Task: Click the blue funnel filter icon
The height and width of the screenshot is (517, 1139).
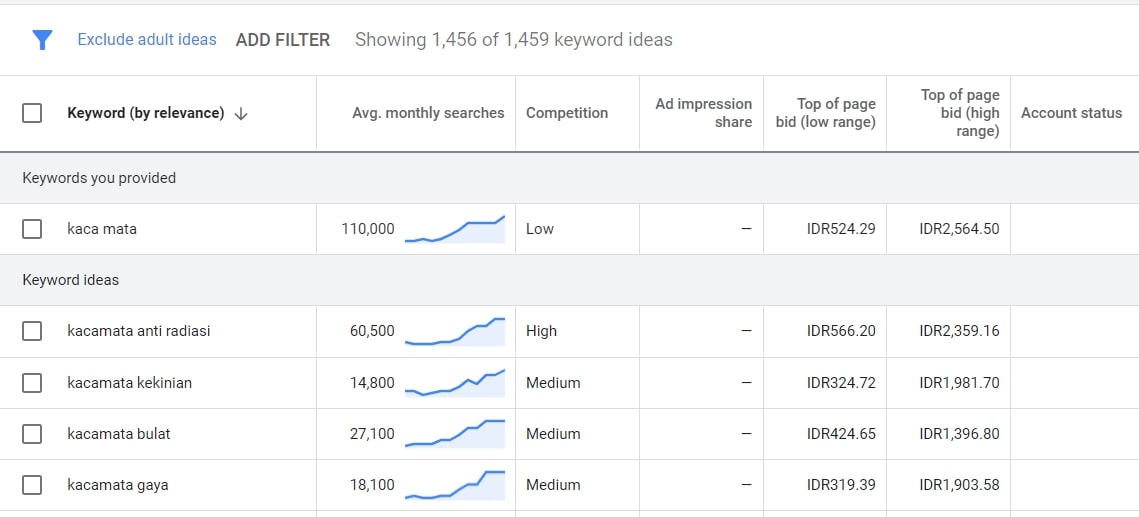Action: [x=42, y=40]
